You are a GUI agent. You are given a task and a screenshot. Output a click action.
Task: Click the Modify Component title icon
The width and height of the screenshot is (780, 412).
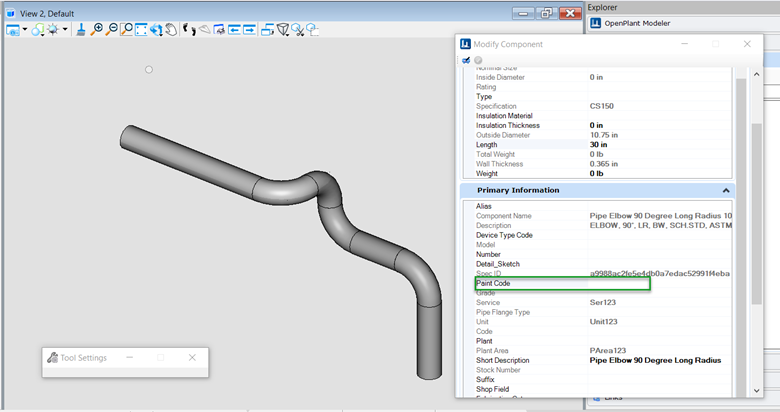click(x=465, y=44)
